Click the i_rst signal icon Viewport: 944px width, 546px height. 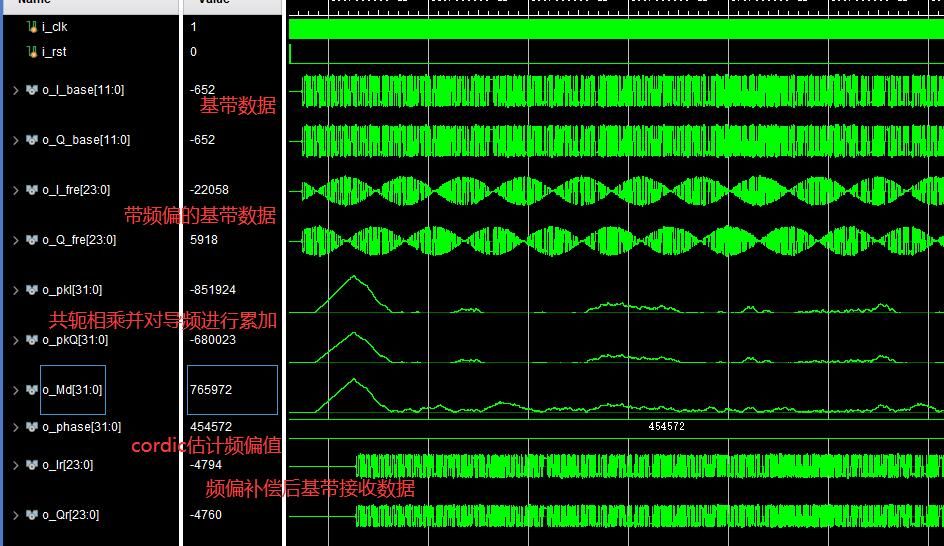32,52
